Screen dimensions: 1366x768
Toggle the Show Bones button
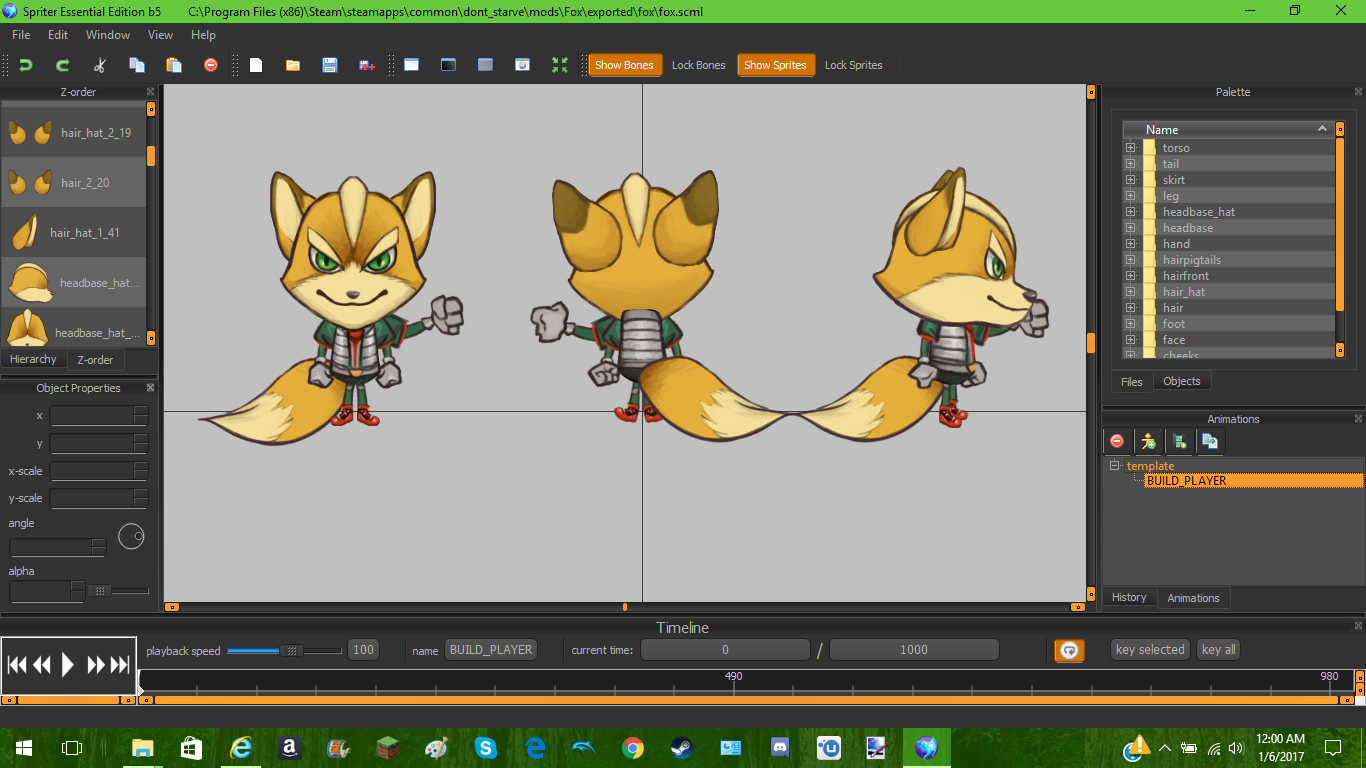click(x=624, y=65)
